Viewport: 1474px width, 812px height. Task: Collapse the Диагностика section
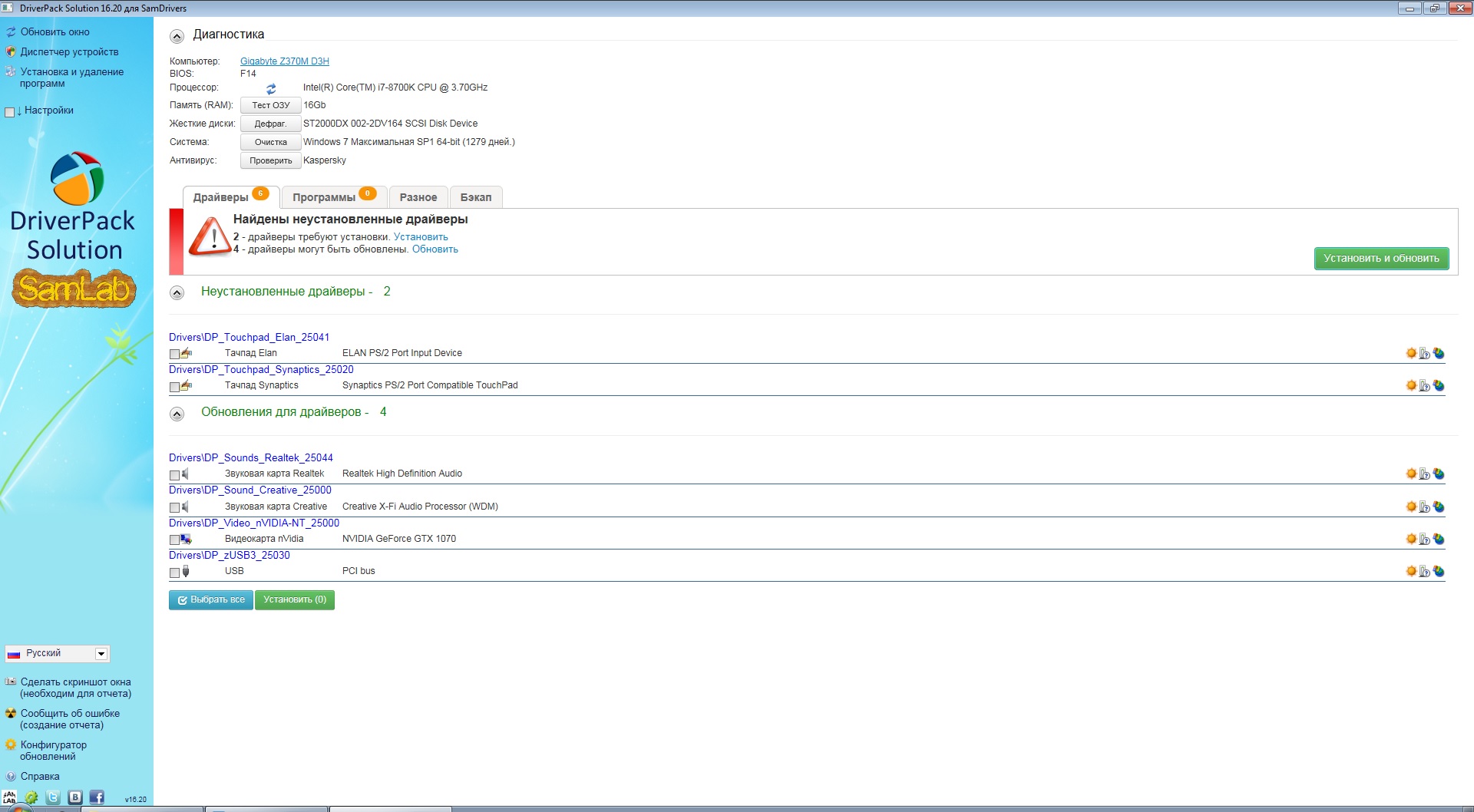tap(177, 36)
